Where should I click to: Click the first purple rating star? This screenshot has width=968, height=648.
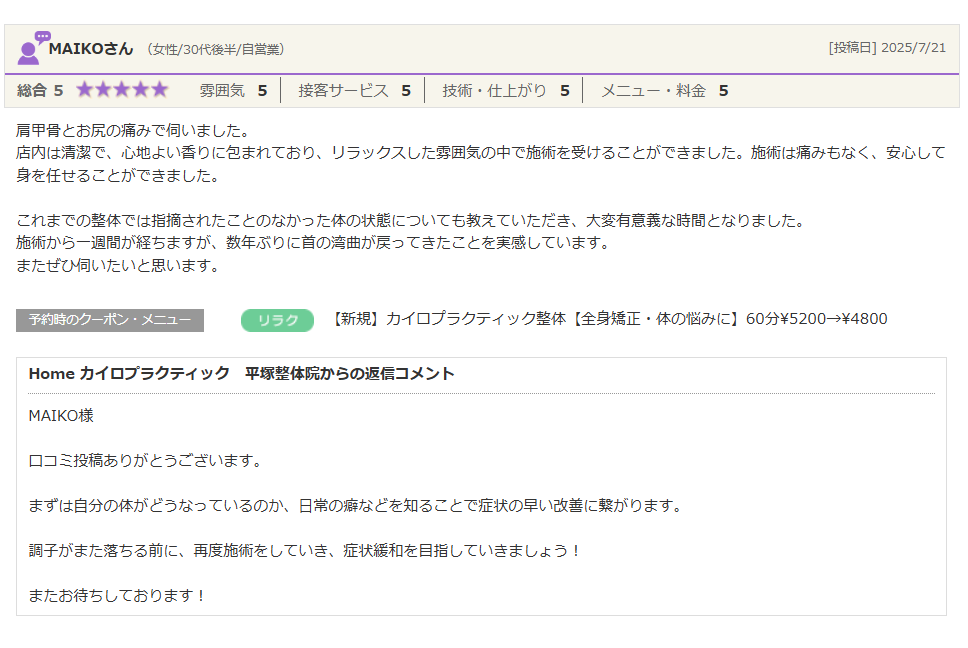coord(85,90)
